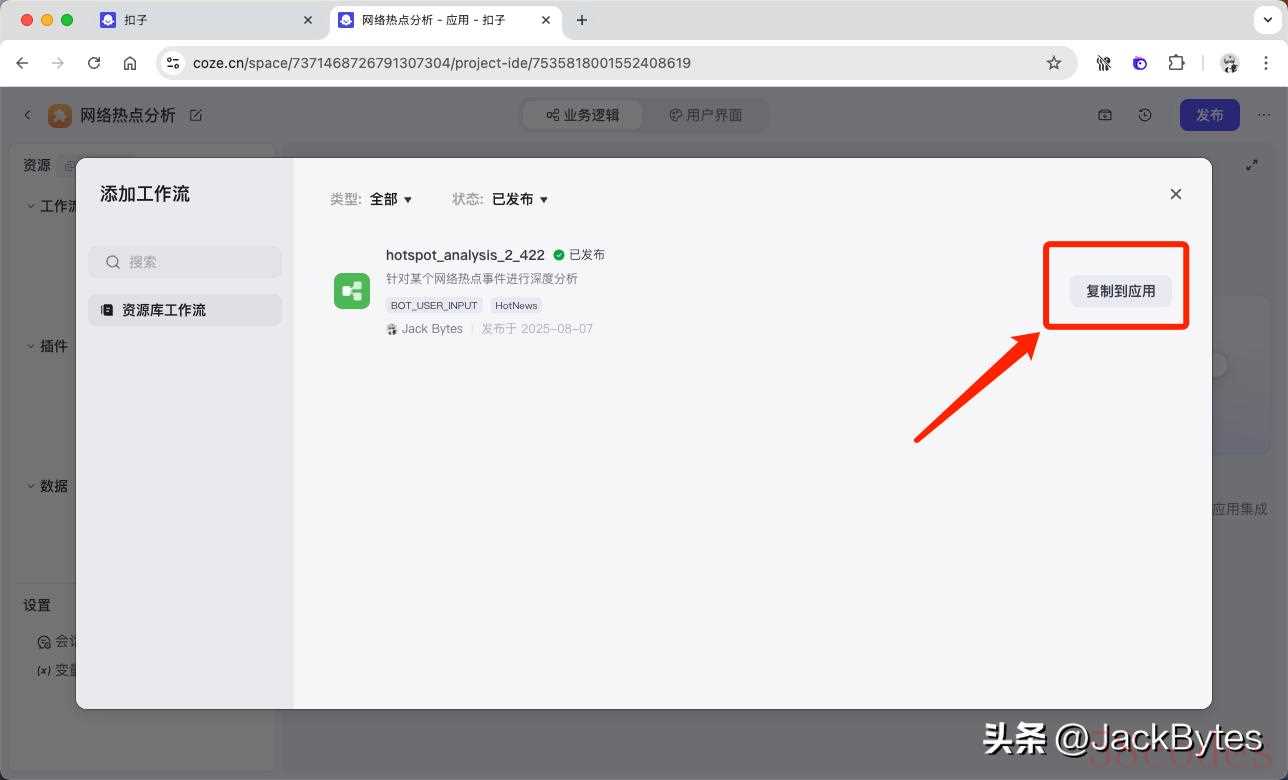1288x780 pixels.
Task: Click the author name Jack Bytes
Action: 432,329
